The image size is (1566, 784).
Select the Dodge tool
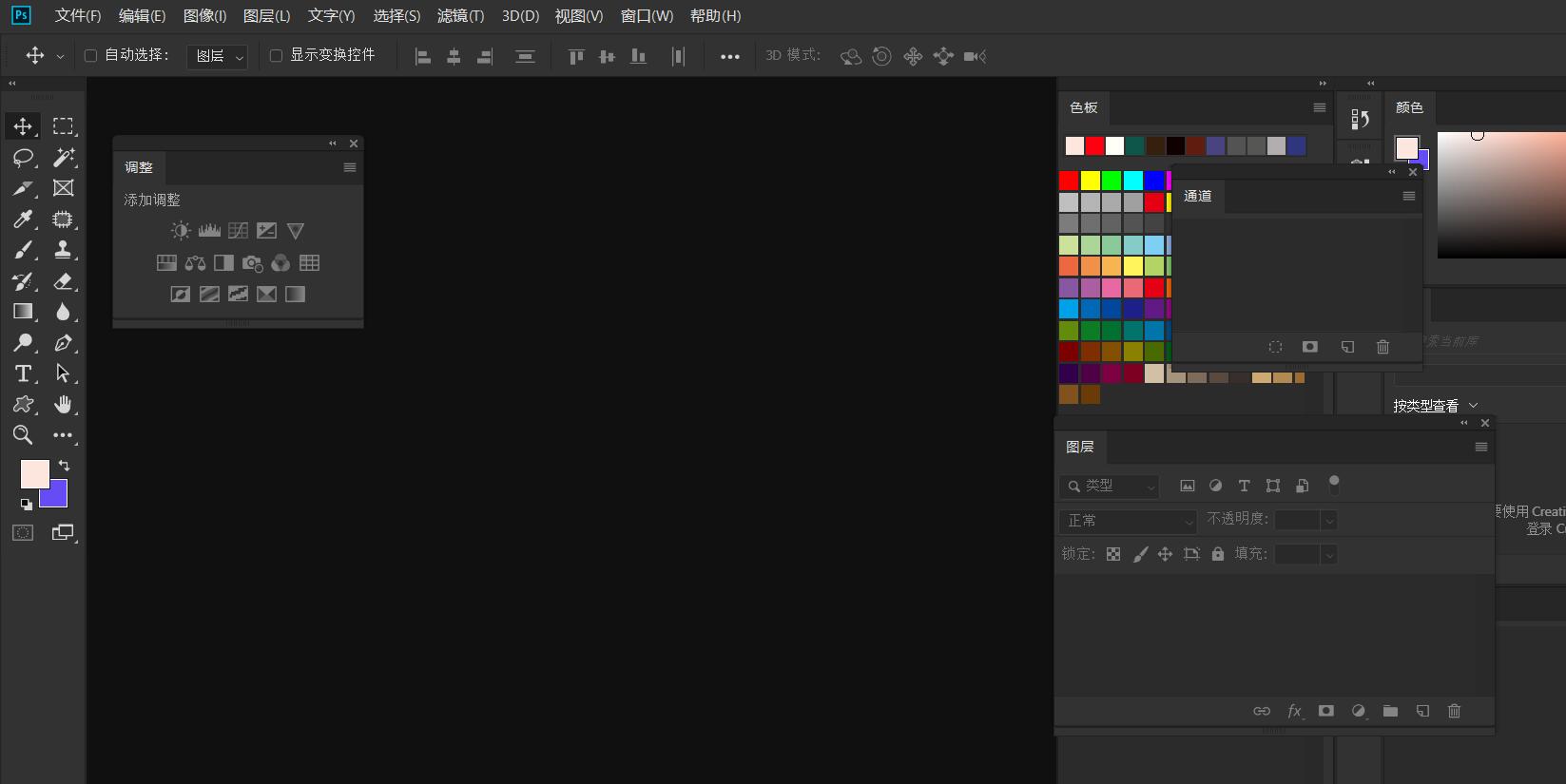click(x=23, y=342)
